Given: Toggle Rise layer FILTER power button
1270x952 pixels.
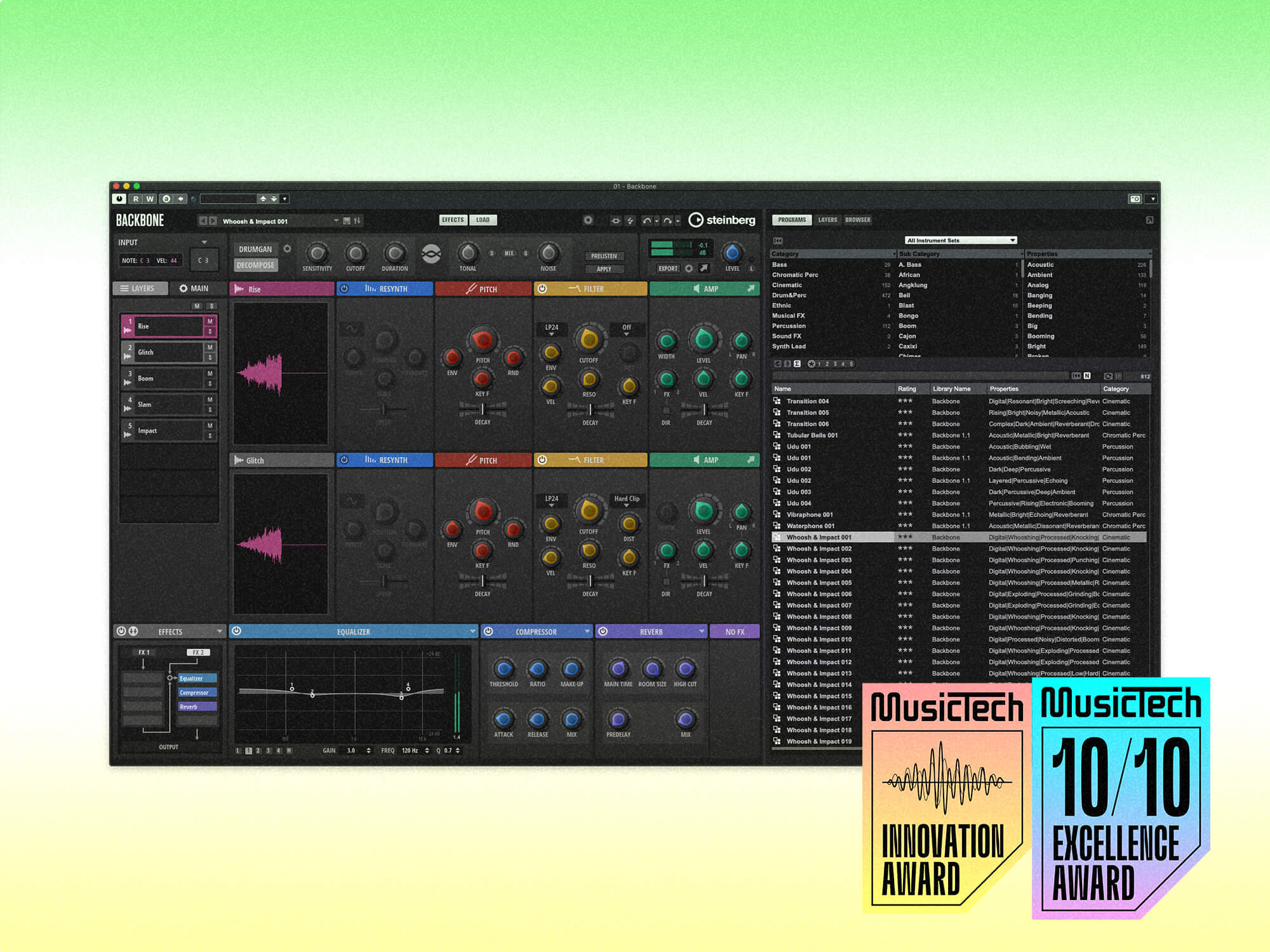Looking at the screenshot, I should click(x=542, y=289).
